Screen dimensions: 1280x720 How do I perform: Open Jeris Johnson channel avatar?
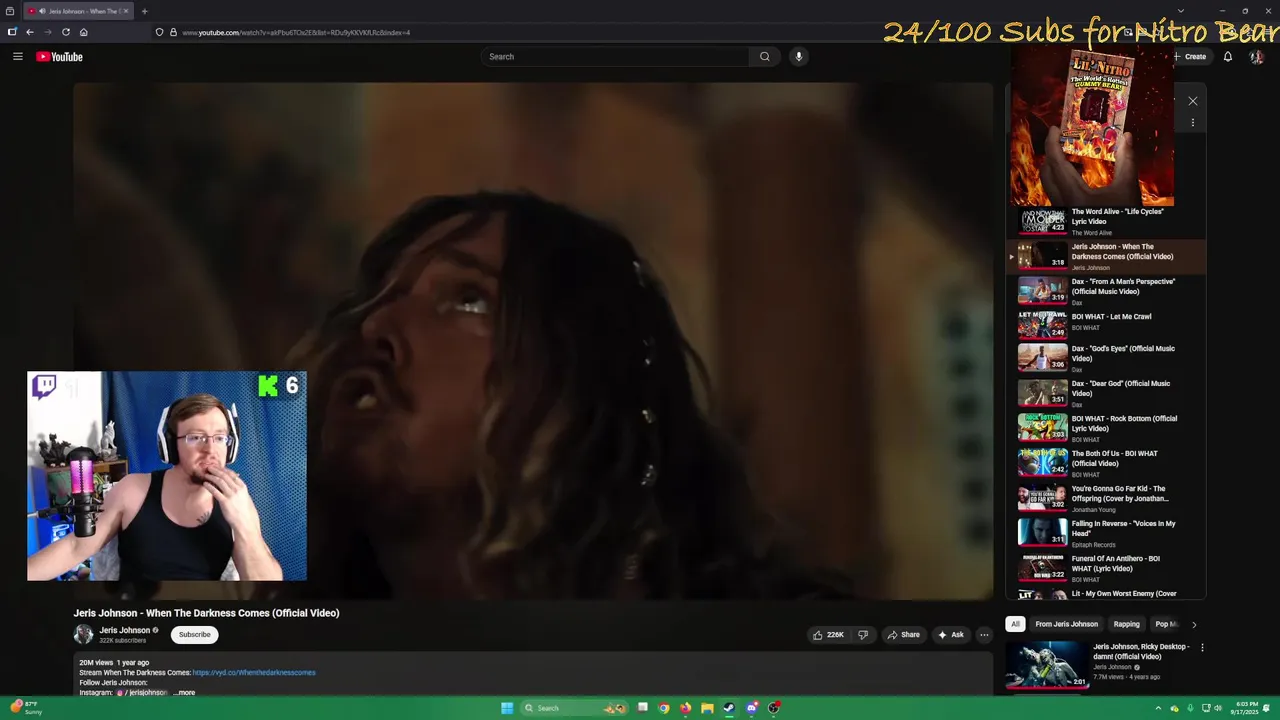pos(83,635)
